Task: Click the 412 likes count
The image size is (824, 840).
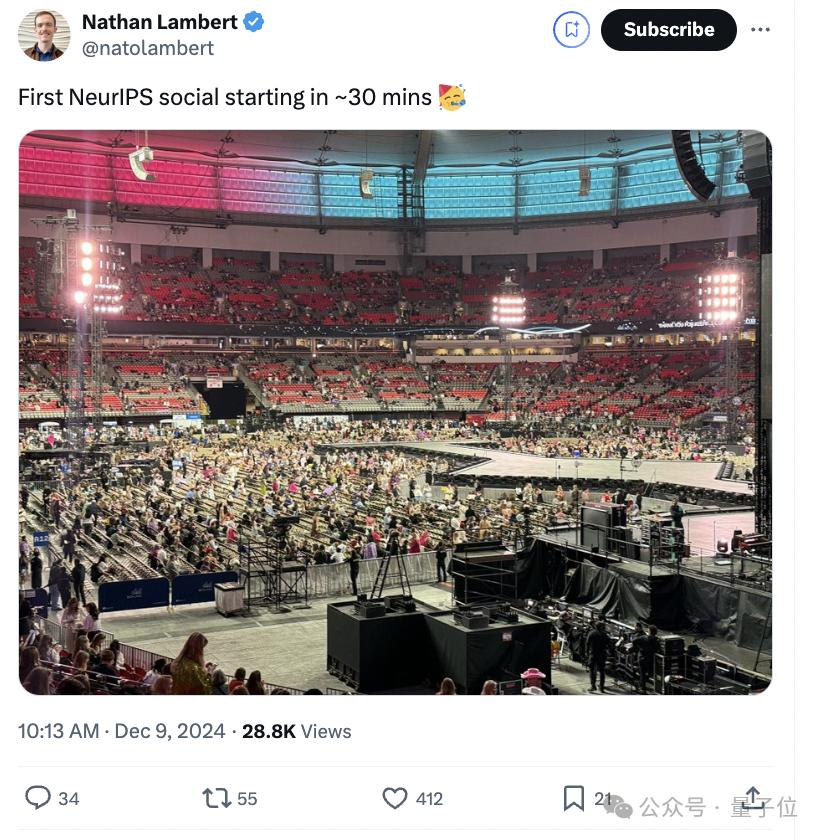Action: (429, 798)
